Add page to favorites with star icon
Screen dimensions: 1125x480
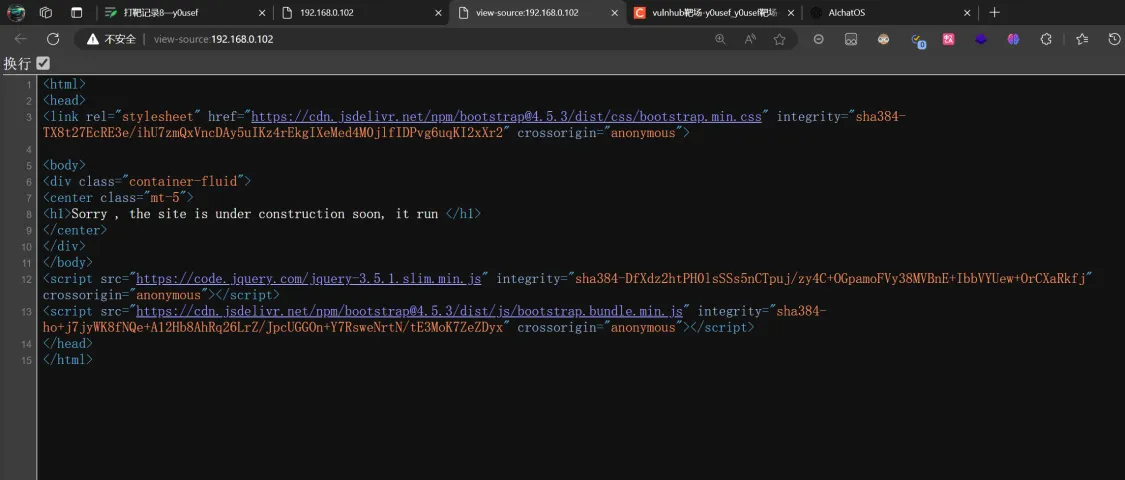[780, 39]
